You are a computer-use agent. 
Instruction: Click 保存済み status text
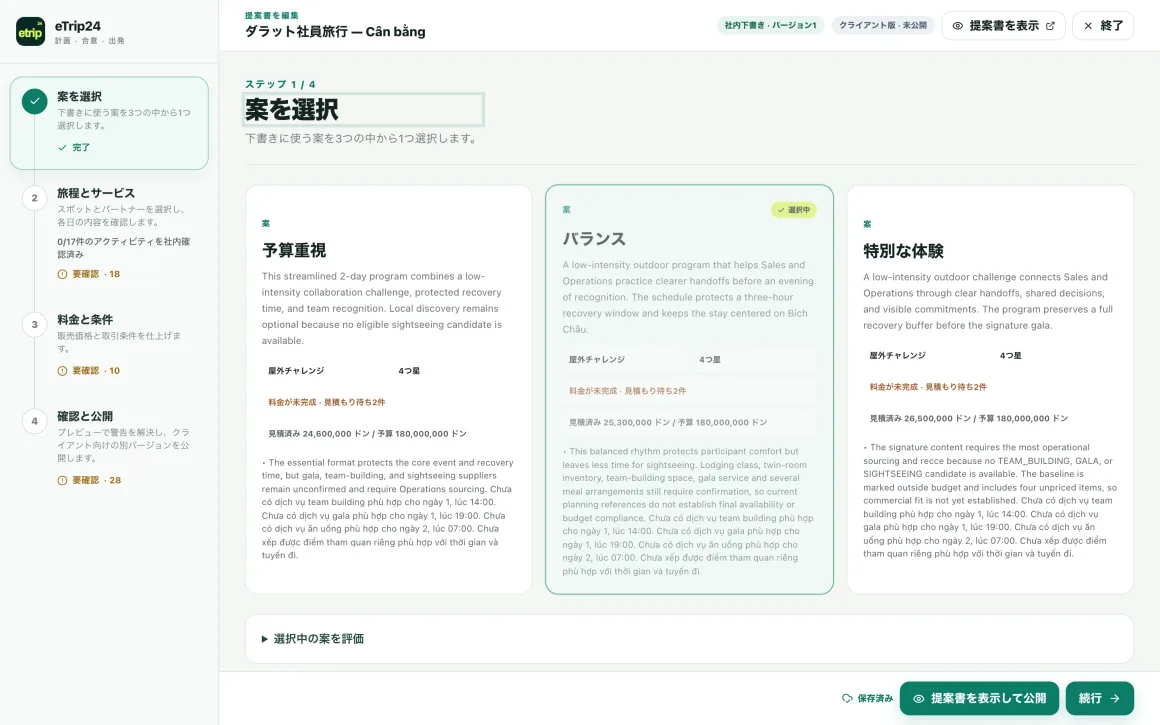click(874, 698)
